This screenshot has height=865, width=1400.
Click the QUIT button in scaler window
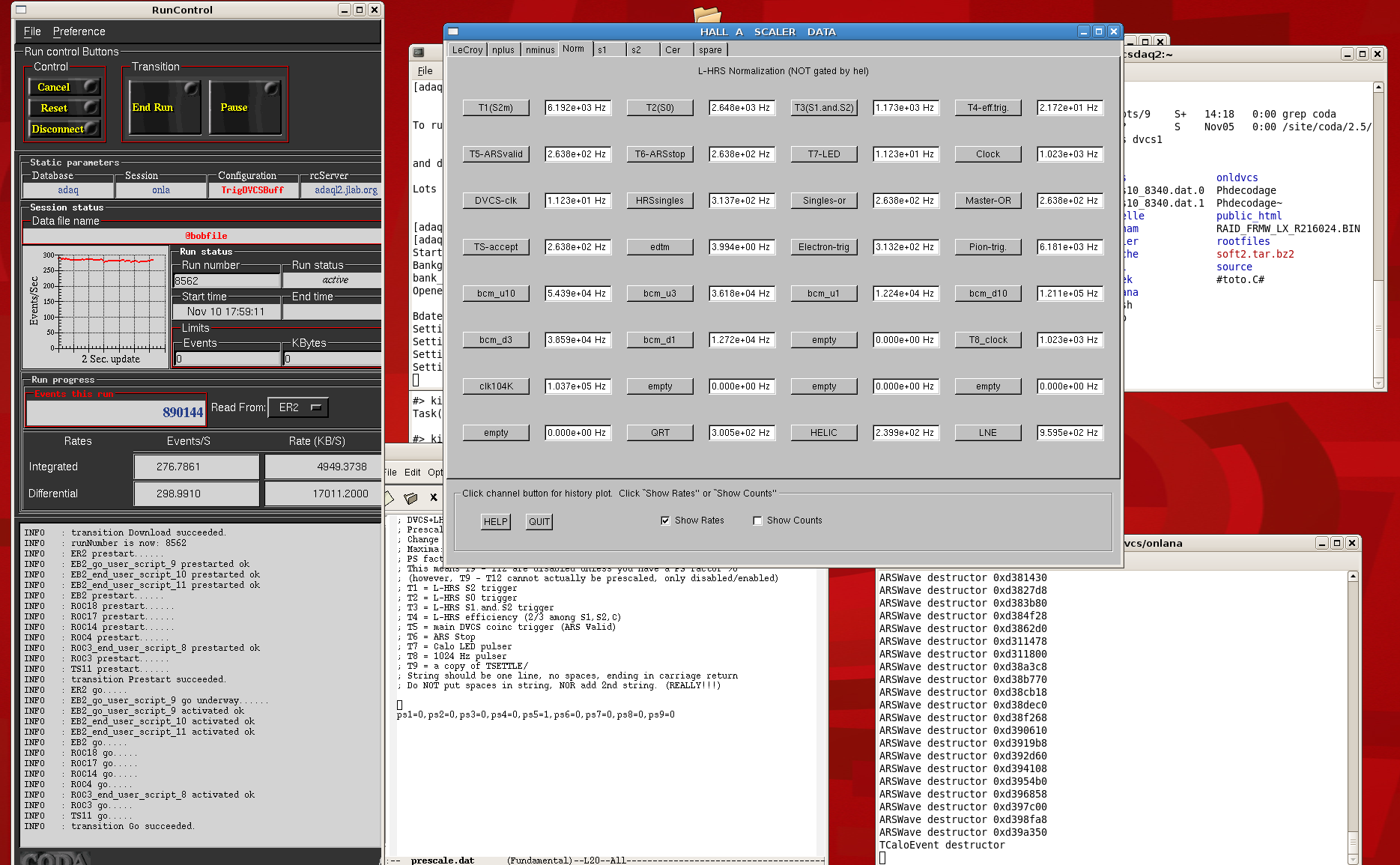[539, 522]
